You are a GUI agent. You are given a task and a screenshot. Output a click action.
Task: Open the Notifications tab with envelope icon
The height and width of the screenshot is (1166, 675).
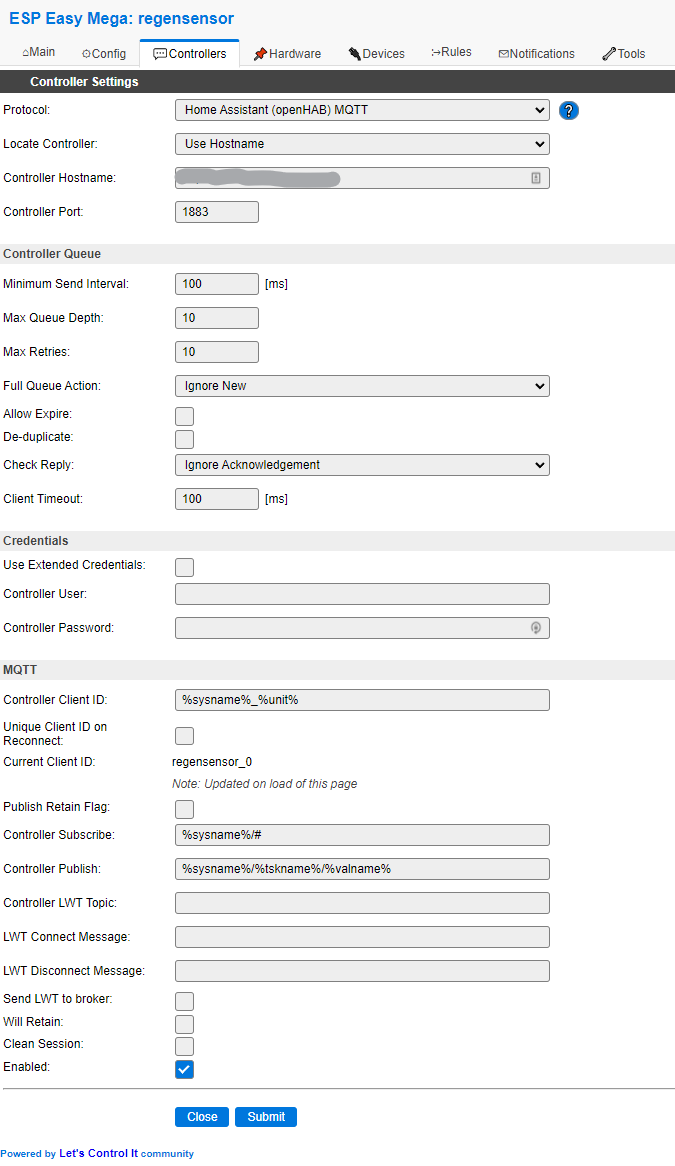coord(537,54)
